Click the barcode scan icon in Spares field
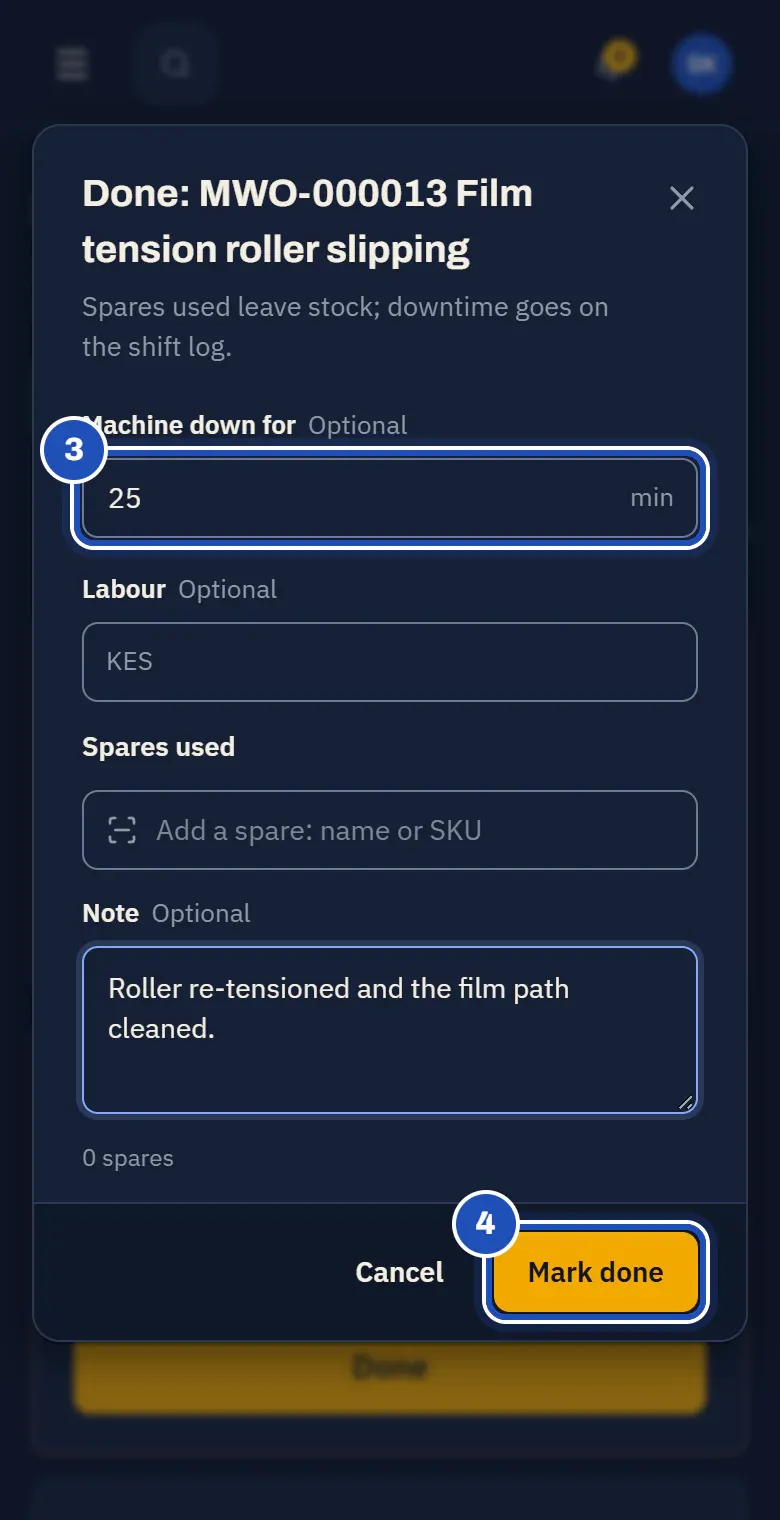Viewport: 780px width, 1520px height. click(122, 830)
